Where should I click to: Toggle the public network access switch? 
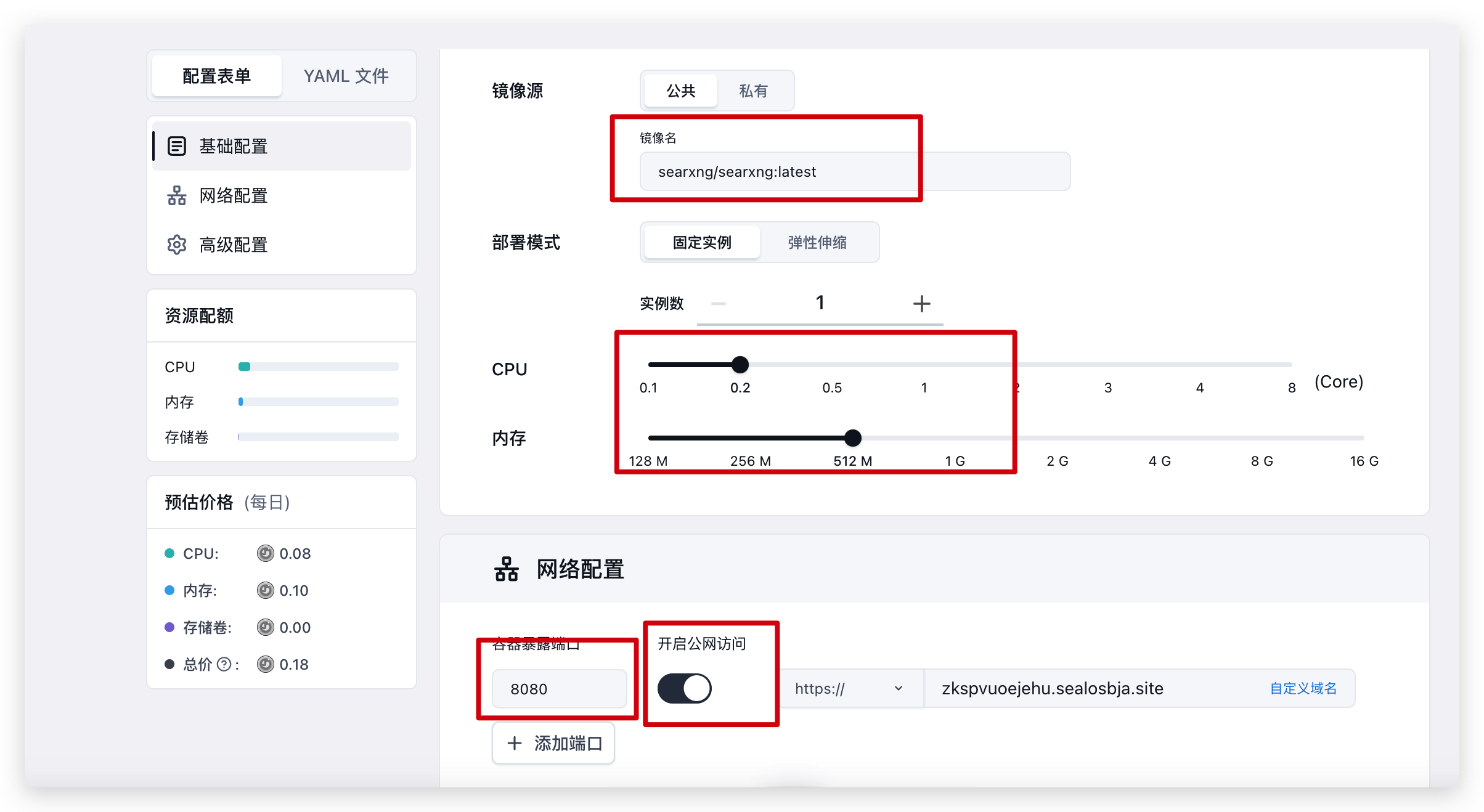click(685, 688)
